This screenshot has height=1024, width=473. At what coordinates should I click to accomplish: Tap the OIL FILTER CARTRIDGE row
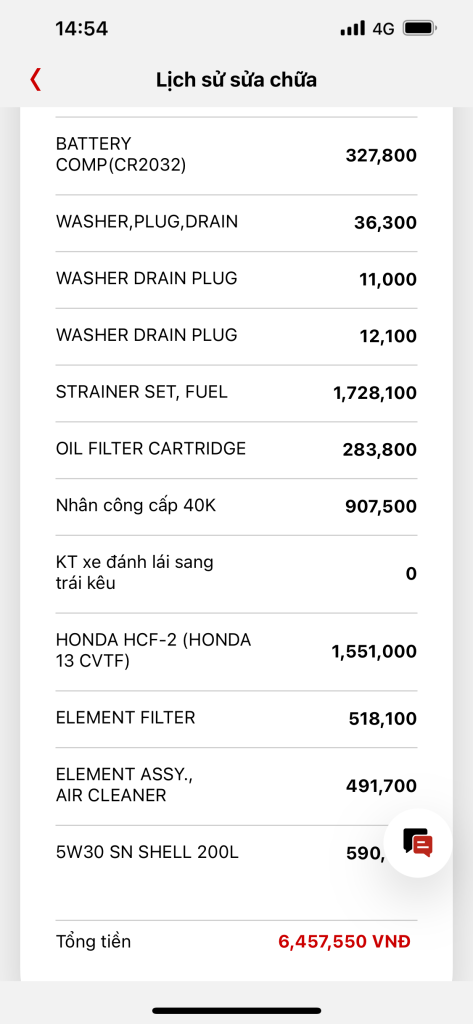click(x=236, y=450)
